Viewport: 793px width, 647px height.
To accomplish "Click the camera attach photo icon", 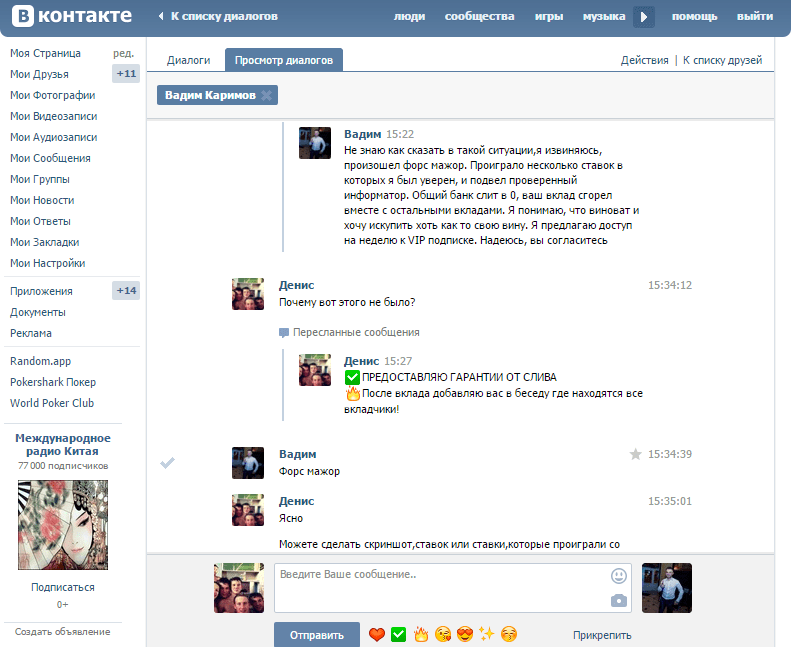I will click(x=619, y=600).
